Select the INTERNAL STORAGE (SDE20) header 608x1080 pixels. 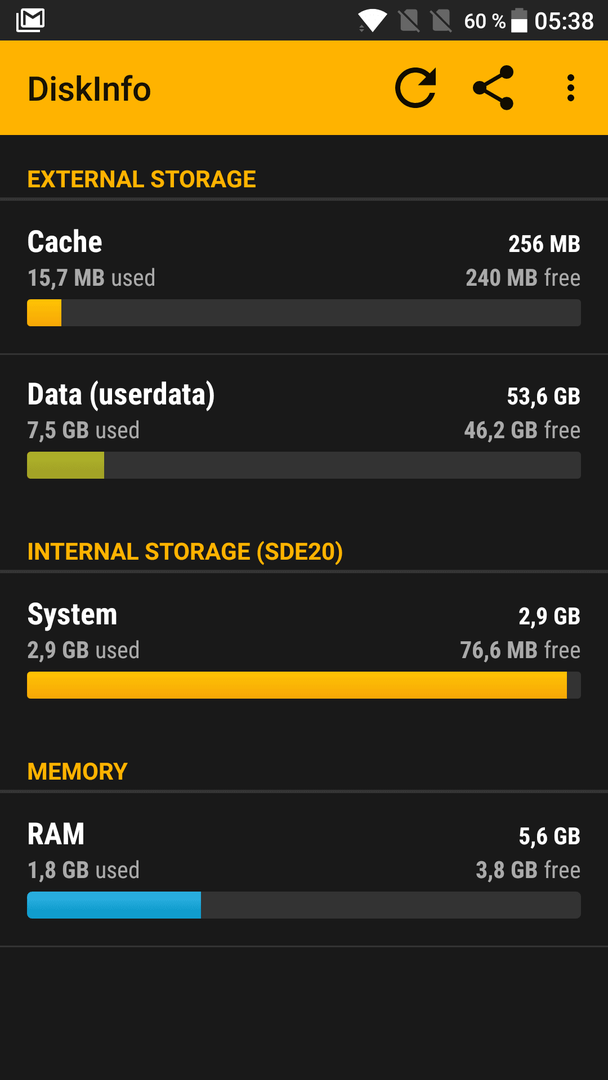pyautogui.click(x=185, y=552)
